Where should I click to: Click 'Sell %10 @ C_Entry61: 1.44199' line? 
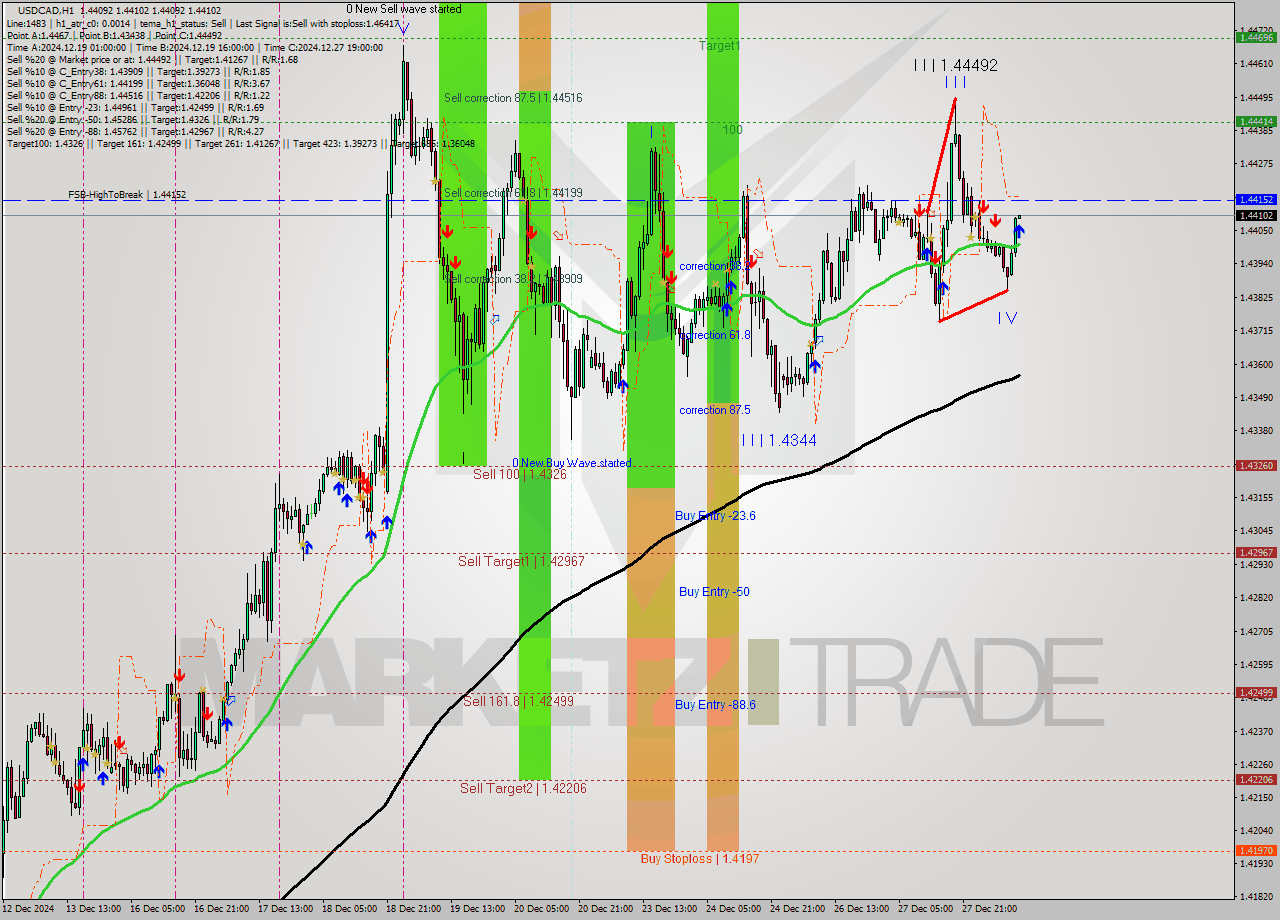point(138,83)
